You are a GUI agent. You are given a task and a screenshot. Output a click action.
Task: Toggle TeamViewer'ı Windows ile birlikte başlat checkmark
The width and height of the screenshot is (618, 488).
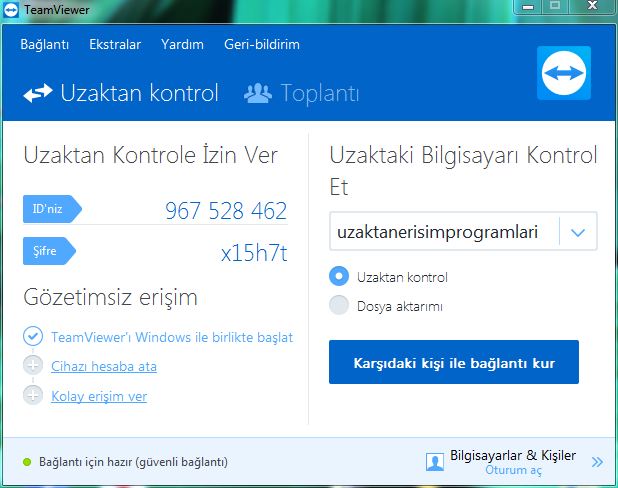point(33,336)
